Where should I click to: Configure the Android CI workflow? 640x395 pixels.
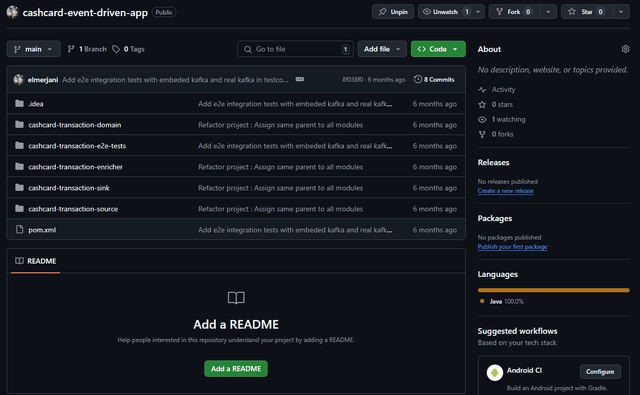pos(600,372)
